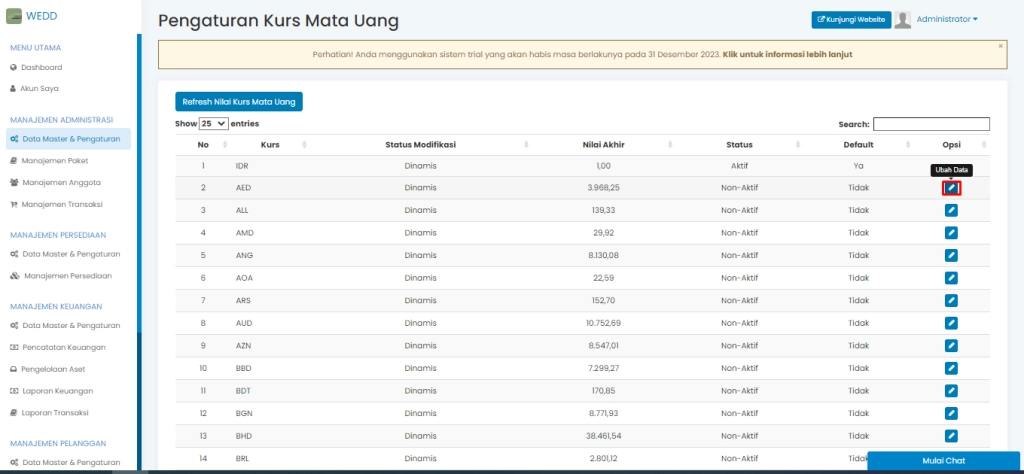This screenshot has width=1024, height=474.
Task: Select Manajemen Transaksi sidebar item
Action: pos(62,205)
